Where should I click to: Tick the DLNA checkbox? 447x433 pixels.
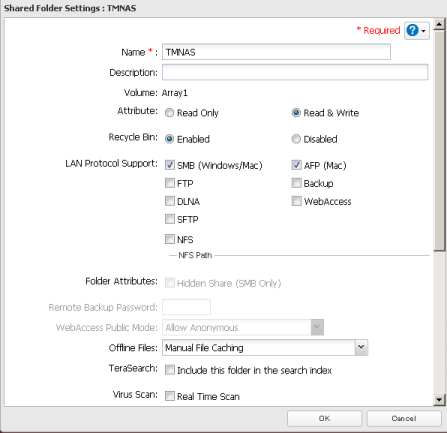click(x=170, y=201)
